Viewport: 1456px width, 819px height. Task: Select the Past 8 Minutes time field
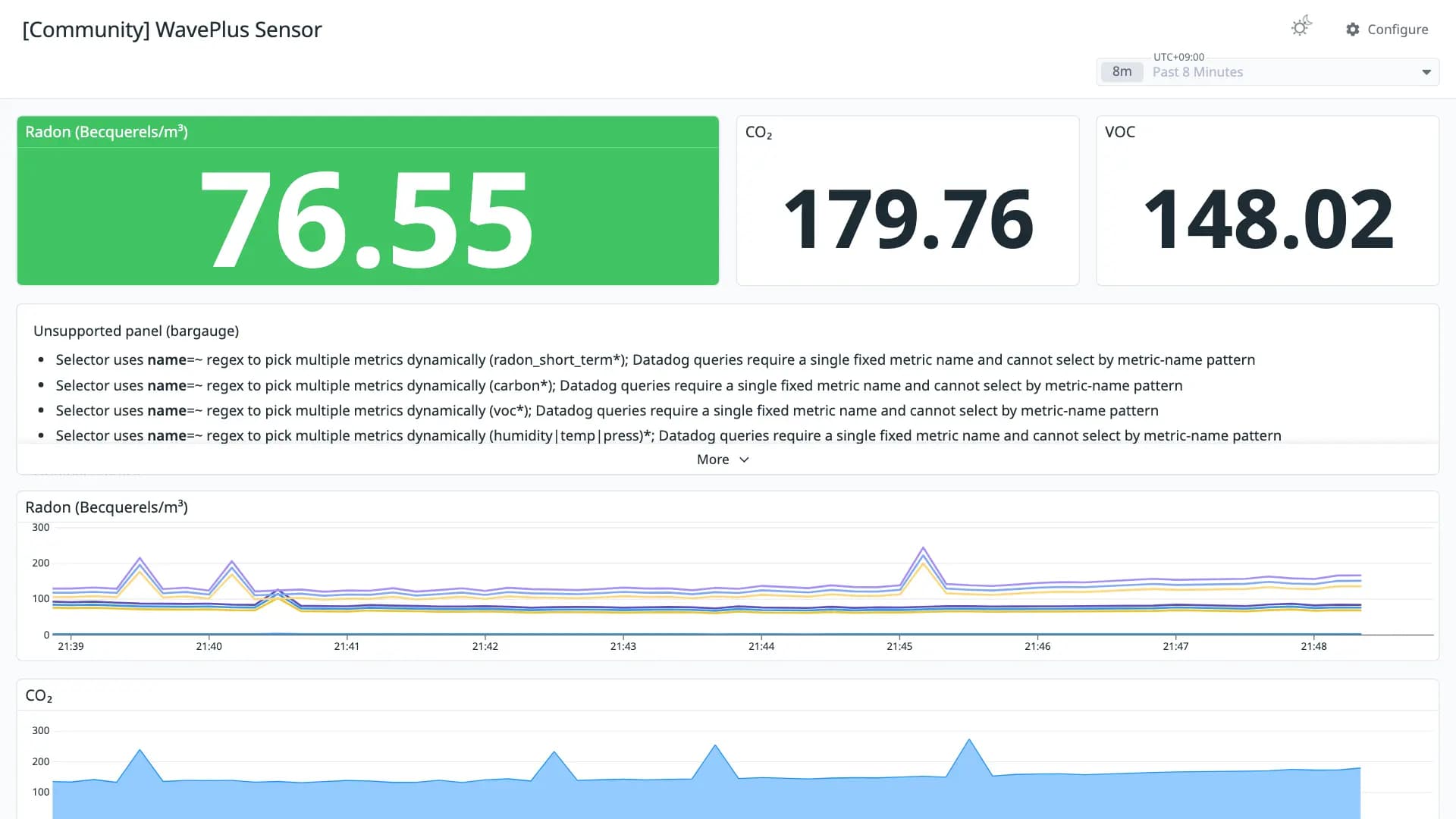[1268, 72]
